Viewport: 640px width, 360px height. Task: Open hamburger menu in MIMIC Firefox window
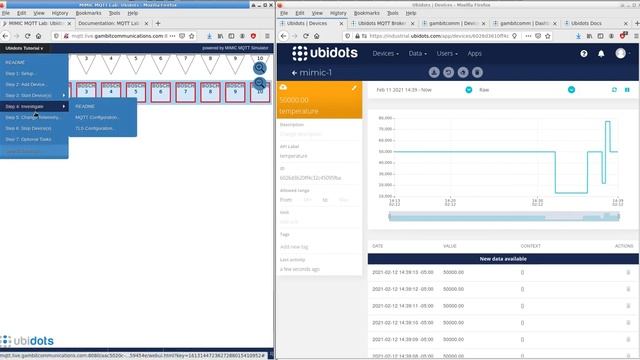(x=267, y=36)
